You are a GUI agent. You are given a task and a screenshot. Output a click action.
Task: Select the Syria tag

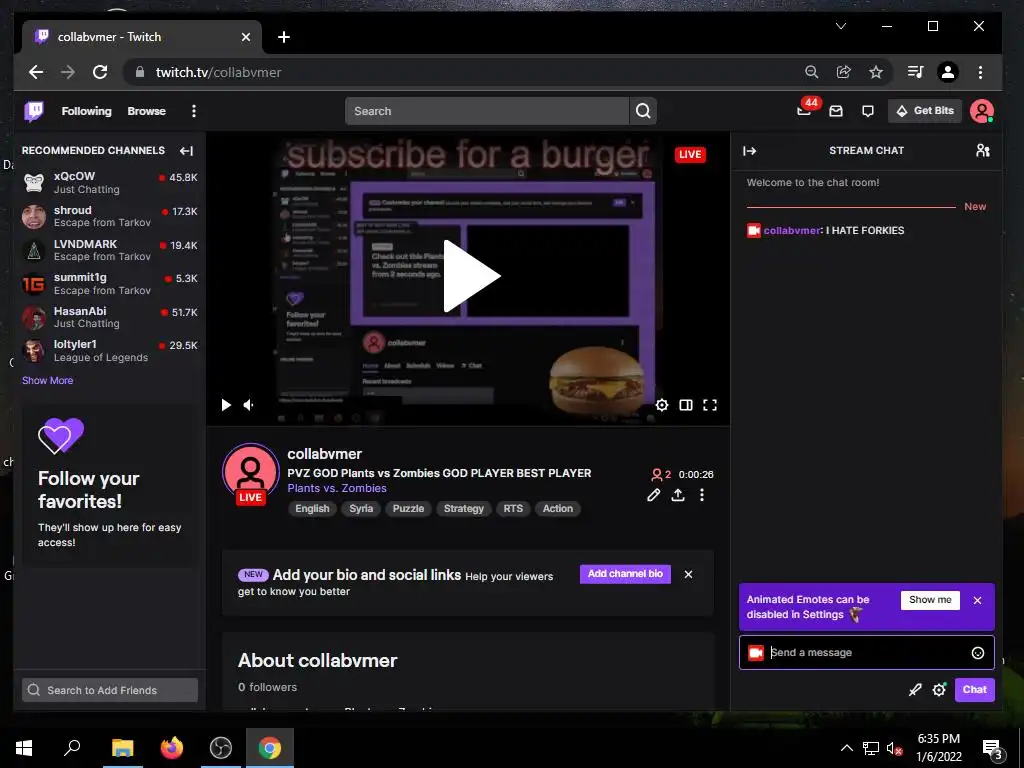click(361, 509)
